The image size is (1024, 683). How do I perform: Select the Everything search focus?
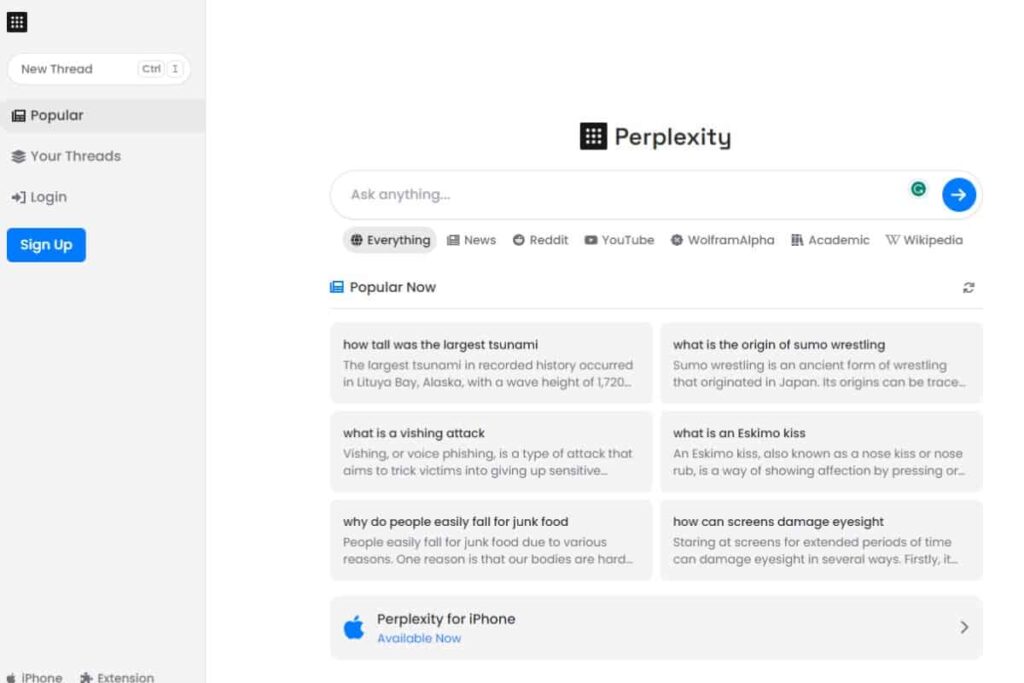pos(390,240)
